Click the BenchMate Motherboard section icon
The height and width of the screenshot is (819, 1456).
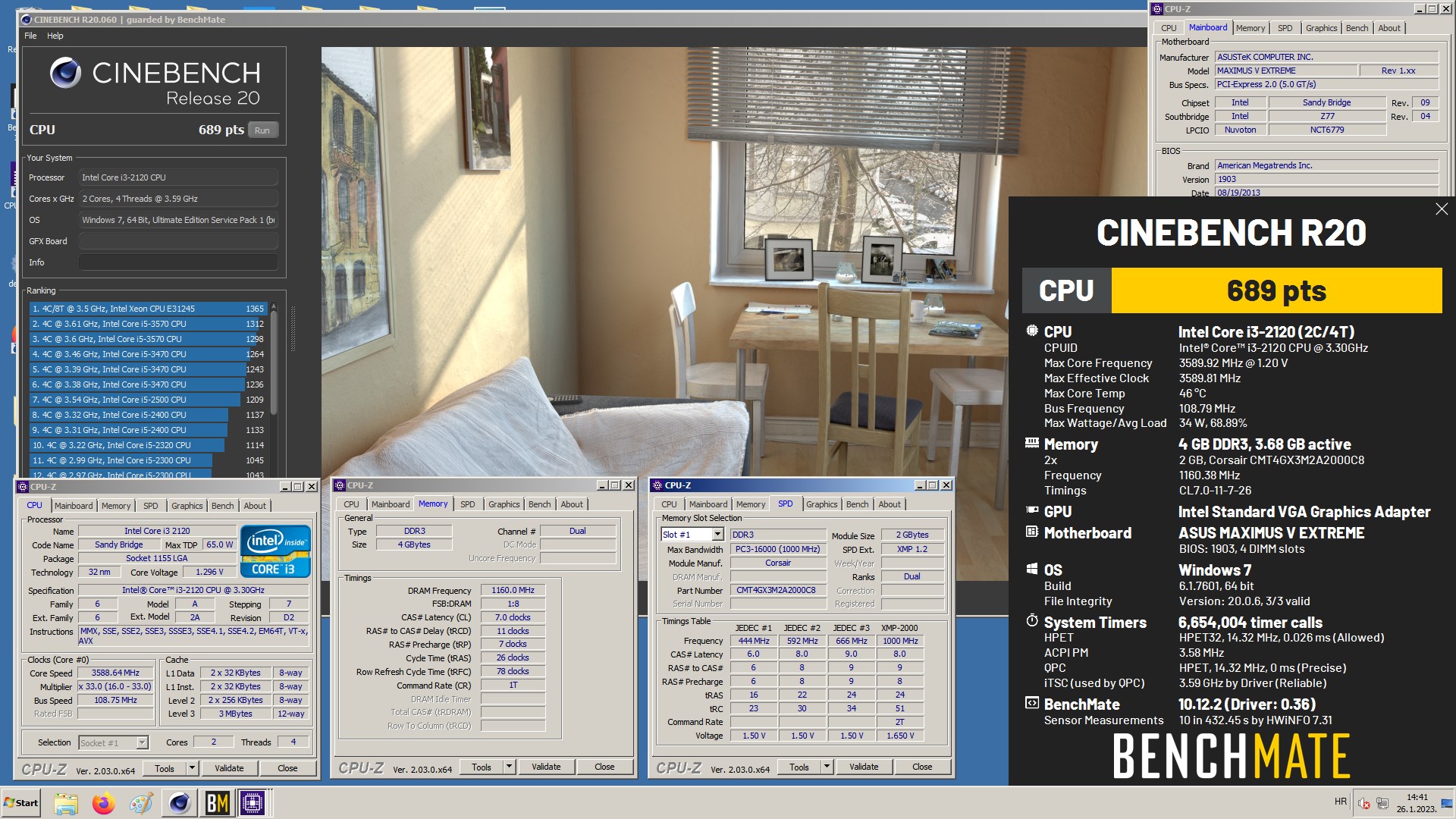point(1032,532)
